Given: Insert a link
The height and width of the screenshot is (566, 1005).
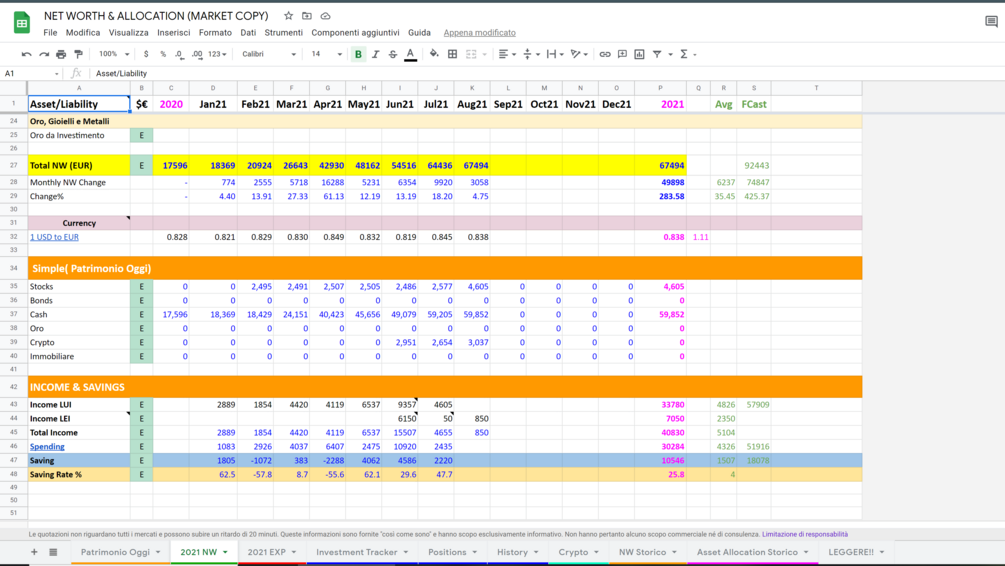Looking at the screenshot, I should tap(604, 54).
